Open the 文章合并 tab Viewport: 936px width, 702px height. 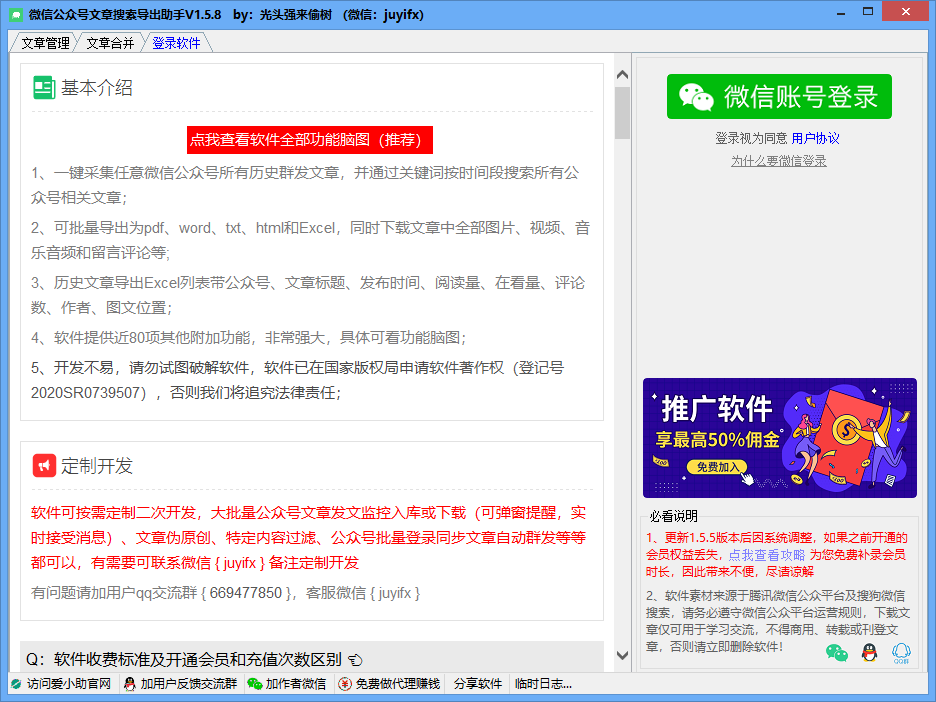click(x=110, y=43)
